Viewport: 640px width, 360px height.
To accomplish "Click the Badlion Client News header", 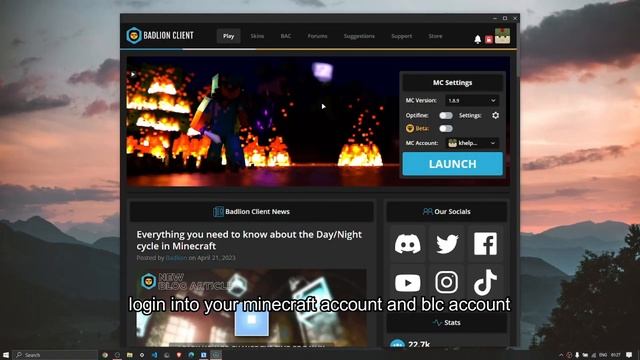I will [x=251, y=211].
